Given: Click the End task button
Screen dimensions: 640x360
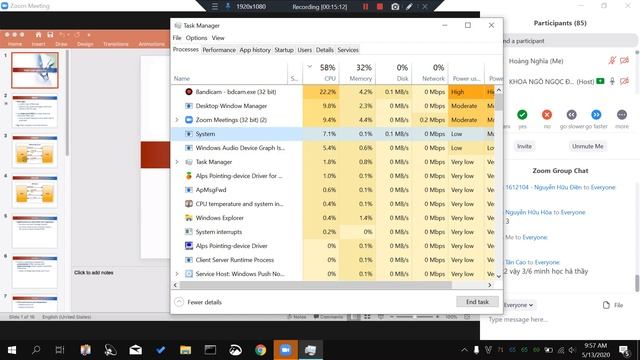Looking at the screenshot, I should click(477, 302).
